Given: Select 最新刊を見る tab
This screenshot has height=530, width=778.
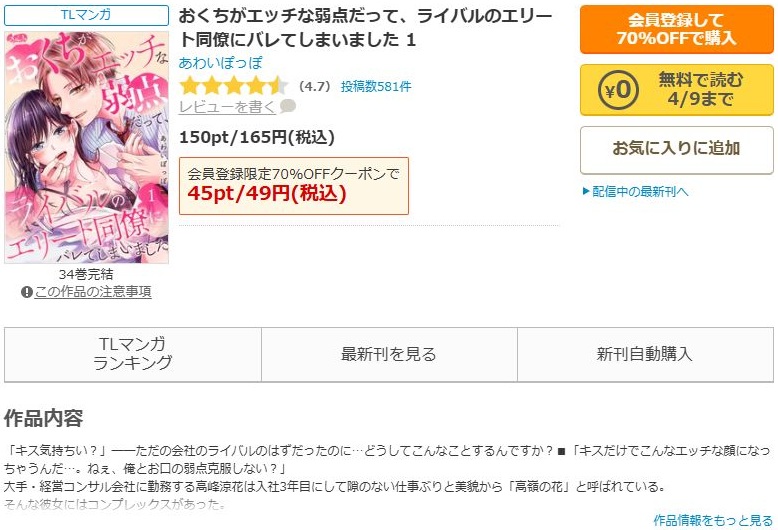Looking at the screenshot, I should 389,354.
